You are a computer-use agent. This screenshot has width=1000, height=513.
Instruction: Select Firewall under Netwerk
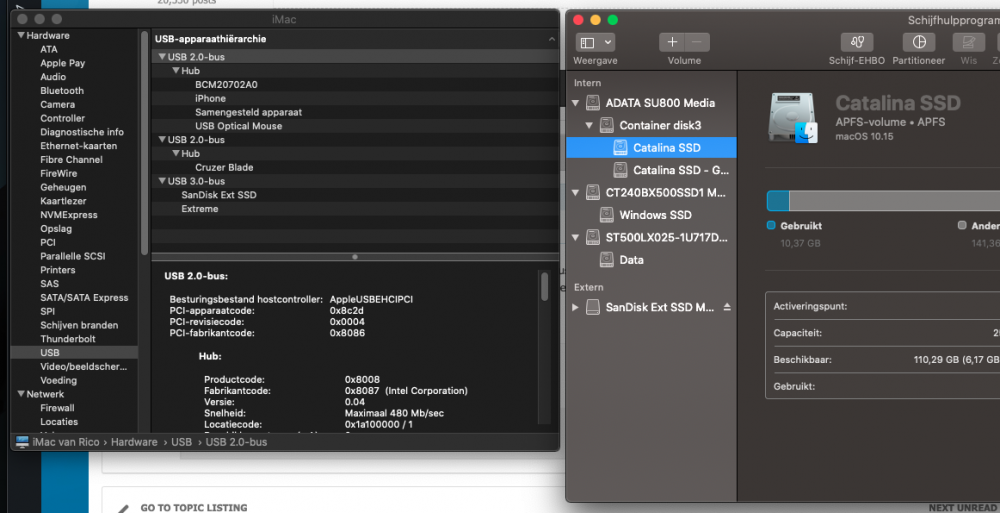click(57, 408)
